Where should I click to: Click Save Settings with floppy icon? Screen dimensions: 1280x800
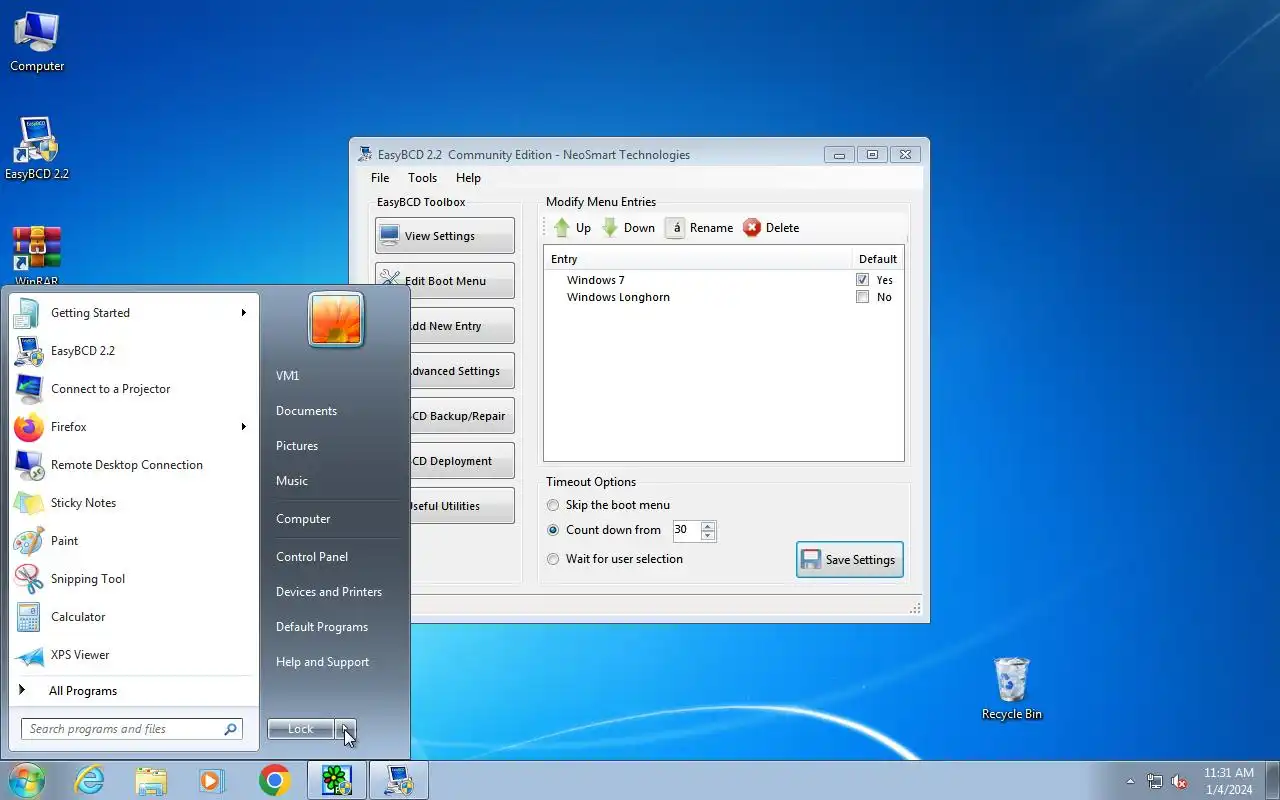point(850,560)
